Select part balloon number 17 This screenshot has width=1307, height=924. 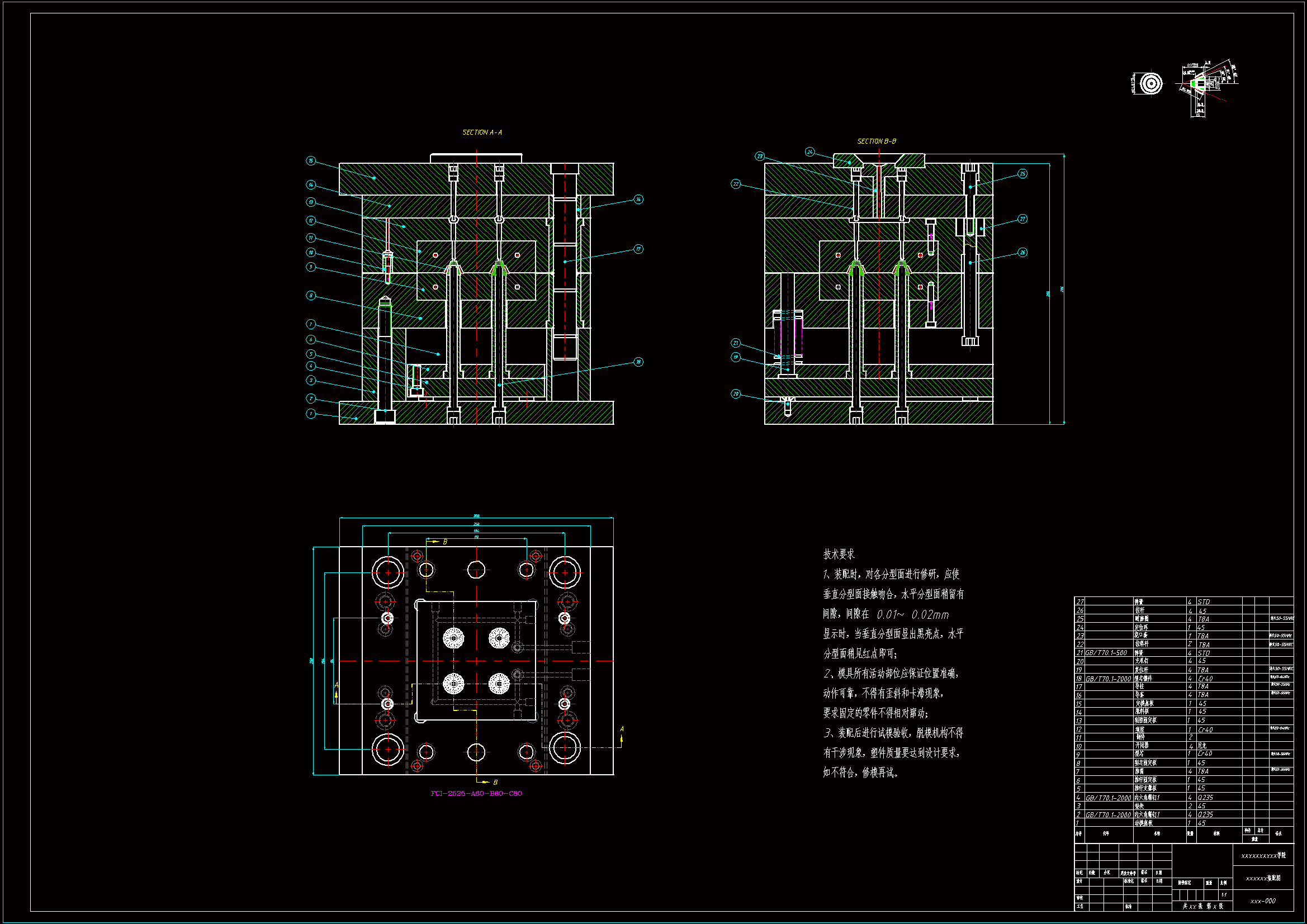tap(638, 249)
